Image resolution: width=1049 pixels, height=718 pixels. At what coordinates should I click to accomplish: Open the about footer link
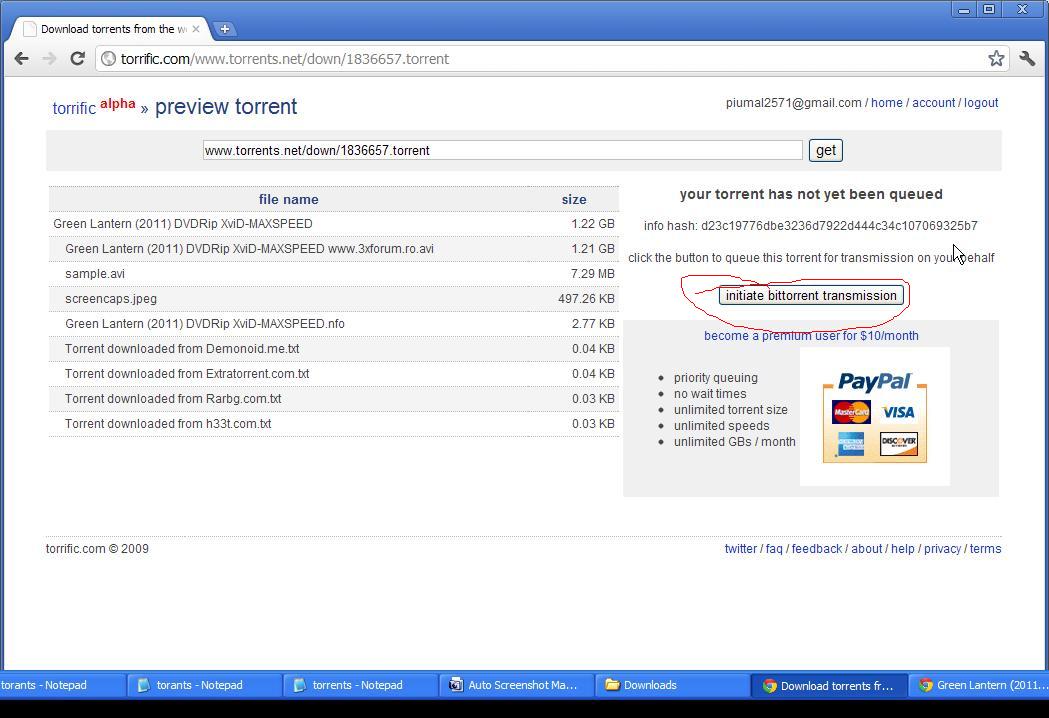[866, 549]
